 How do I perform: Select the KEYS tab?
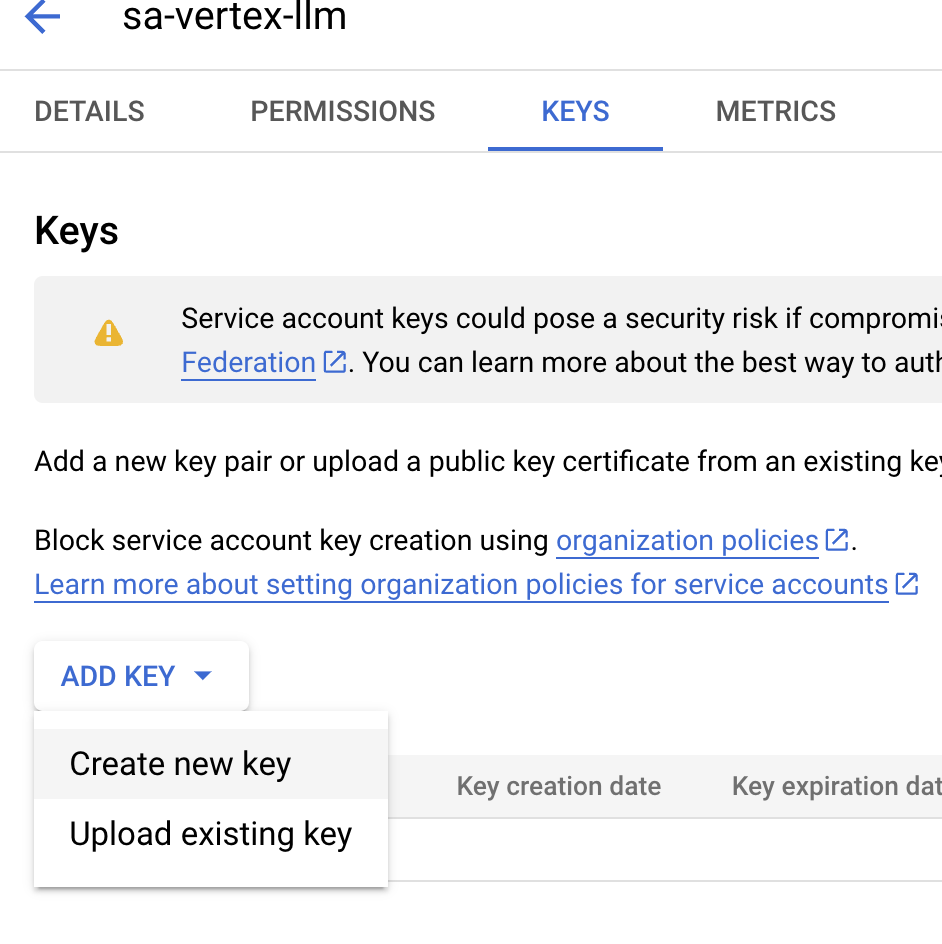tap(575, 111)
